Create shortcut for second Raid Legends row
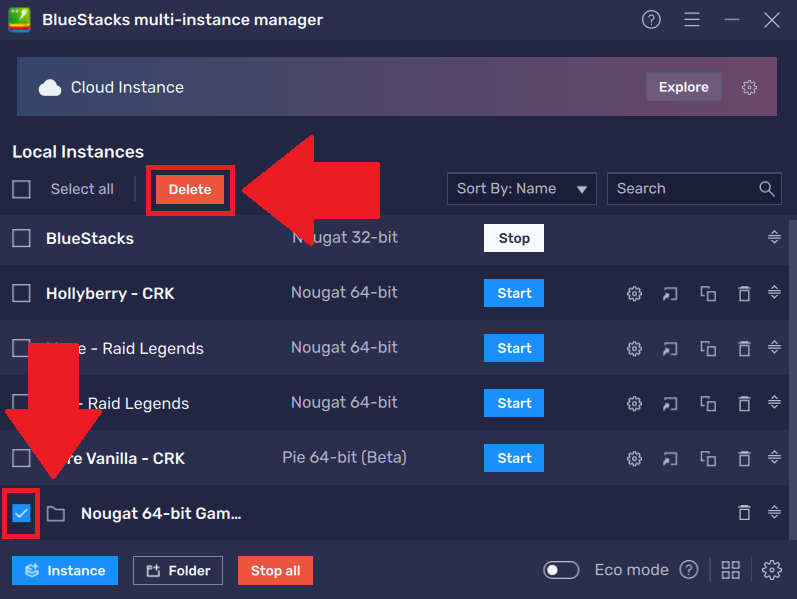This screenshot has width=797, height=599. (x=670, y=403)
